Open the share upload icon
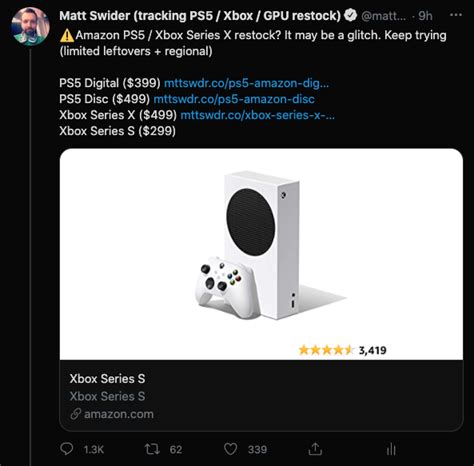 [x=315, y=449]
